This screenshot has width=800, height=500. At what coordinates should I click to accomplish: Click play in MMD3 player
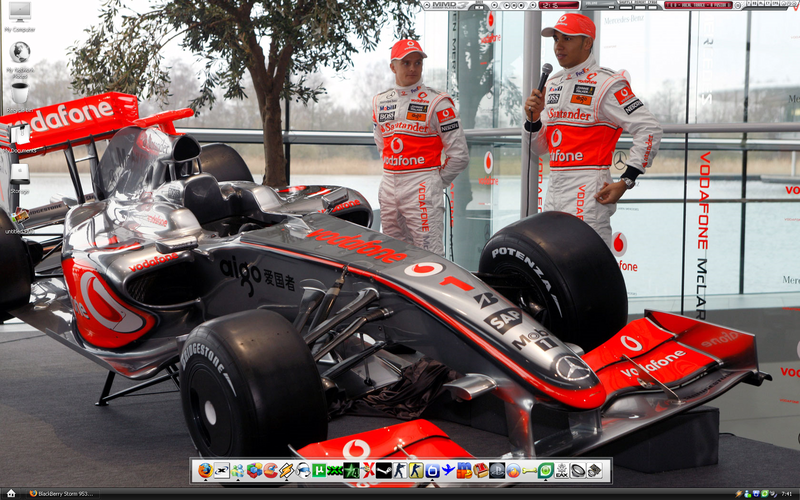pyautogui.click(x=507, y=5)
